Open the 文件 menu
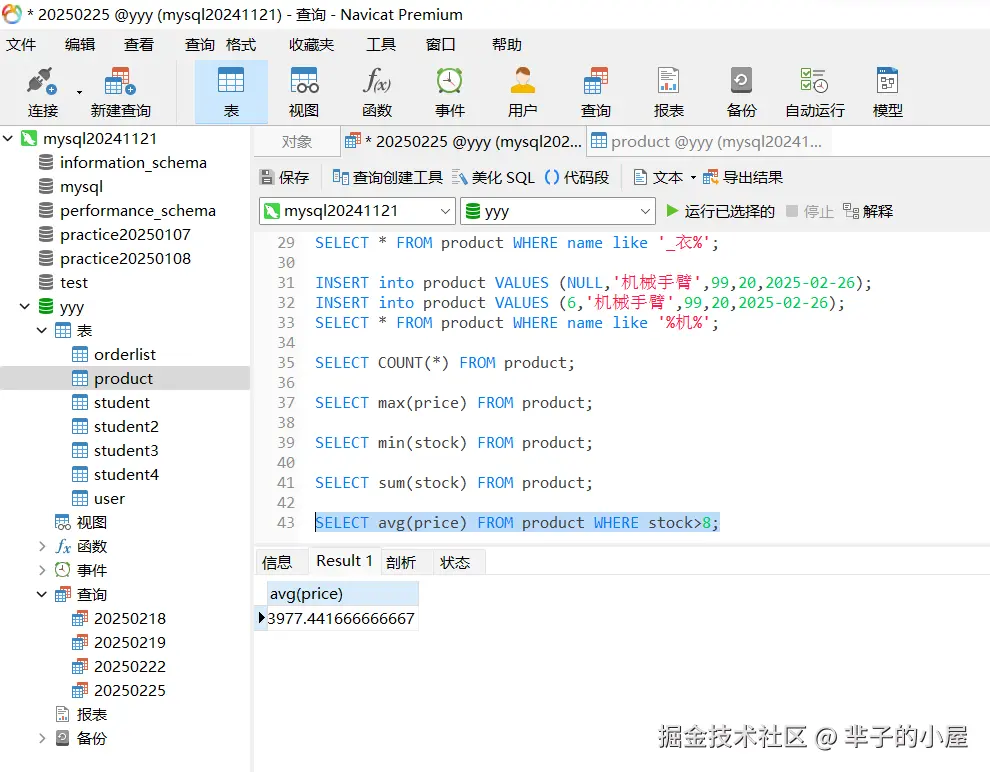Viewport: 990px width, 772px height. tap(21, 45)
